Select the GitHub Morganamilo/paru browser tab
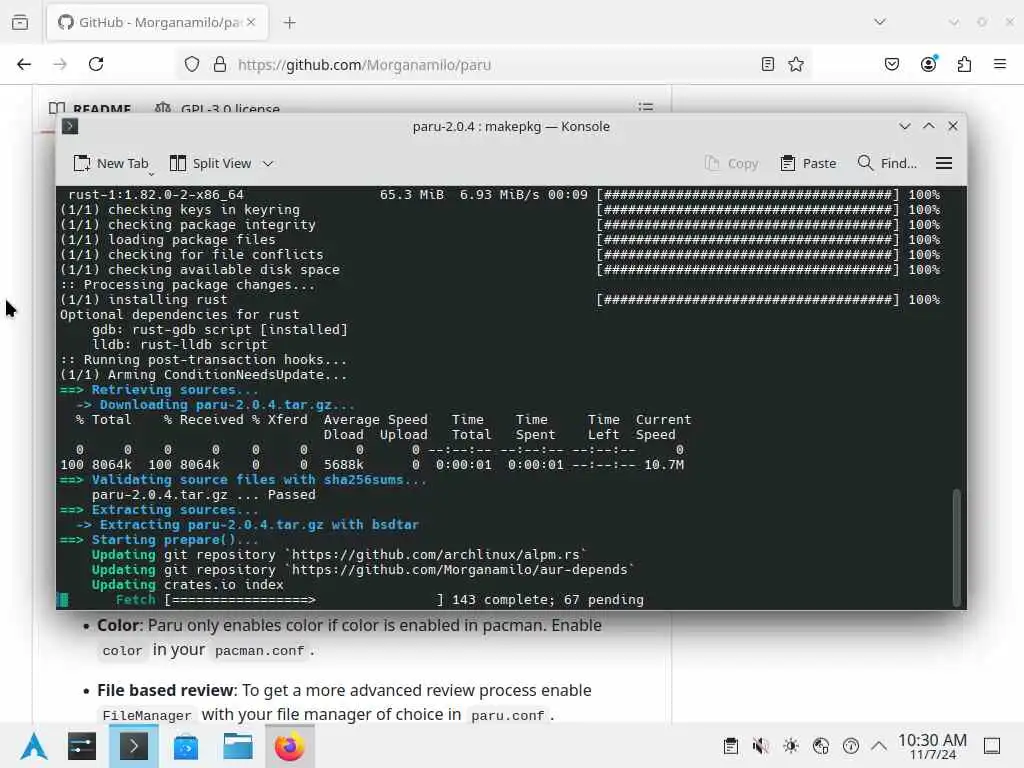Screen dimensions: 1024x768 tap(157, 22)
